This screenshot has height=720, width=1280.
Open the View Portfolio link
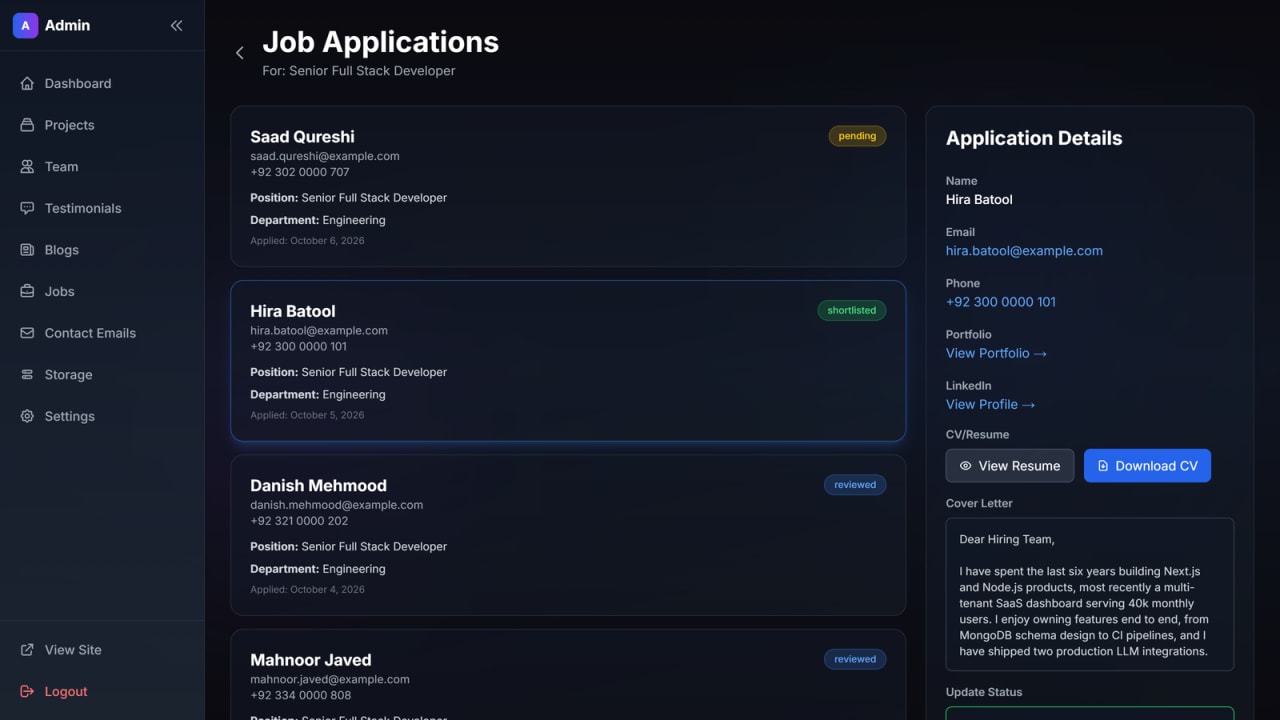996,353
